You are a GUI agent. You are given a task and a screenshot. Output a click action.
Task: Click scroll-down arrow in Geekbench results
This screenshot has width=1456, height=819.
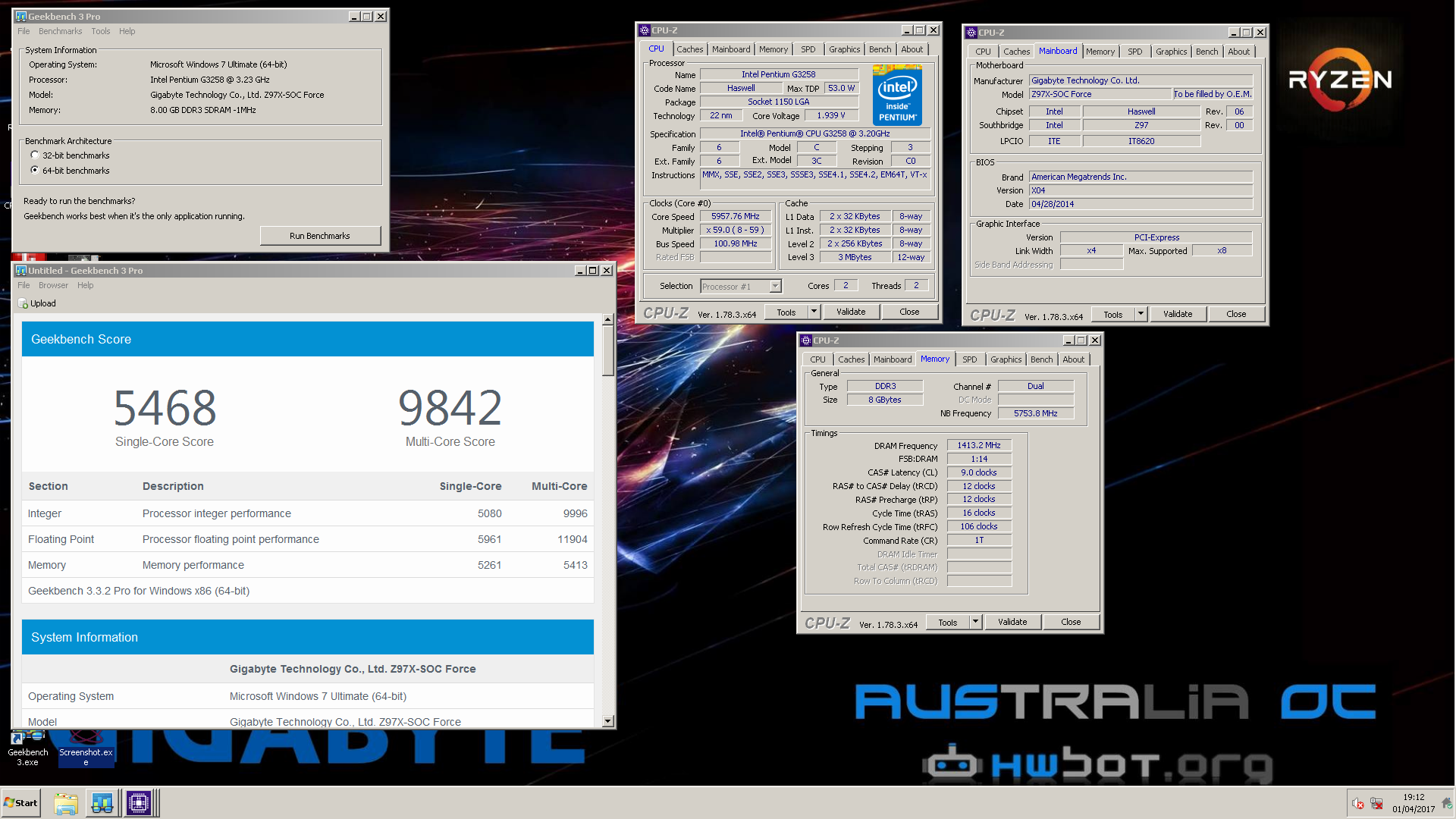pos(607,721)
